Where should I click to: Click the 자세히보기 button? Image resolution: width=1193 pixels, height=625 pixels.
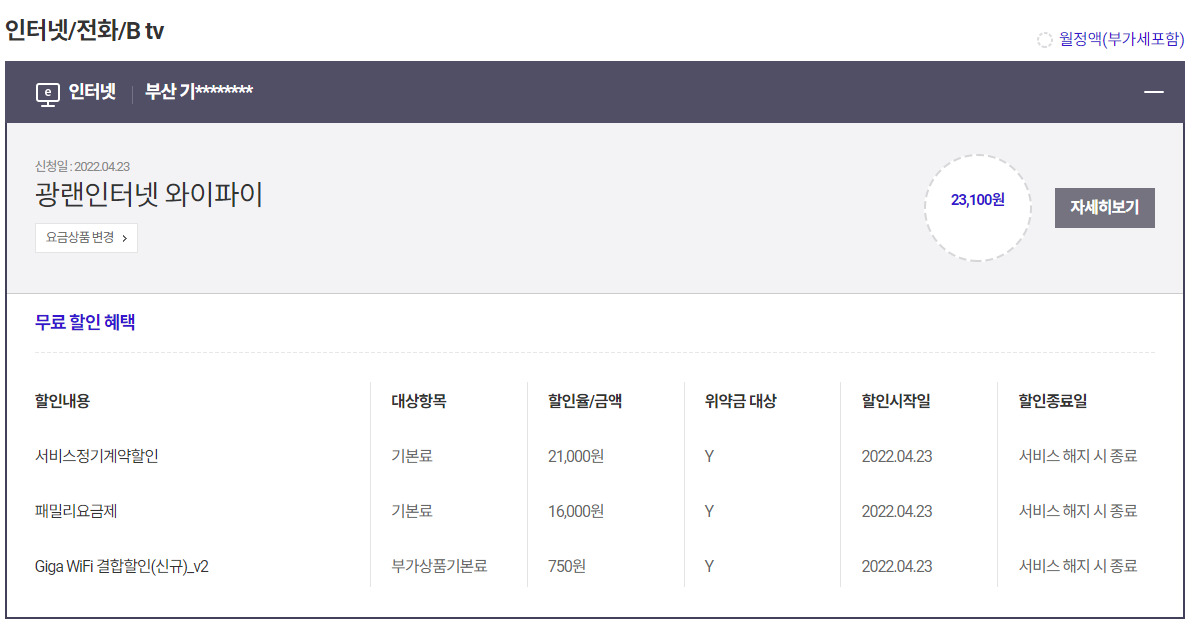click(1104, 208)
